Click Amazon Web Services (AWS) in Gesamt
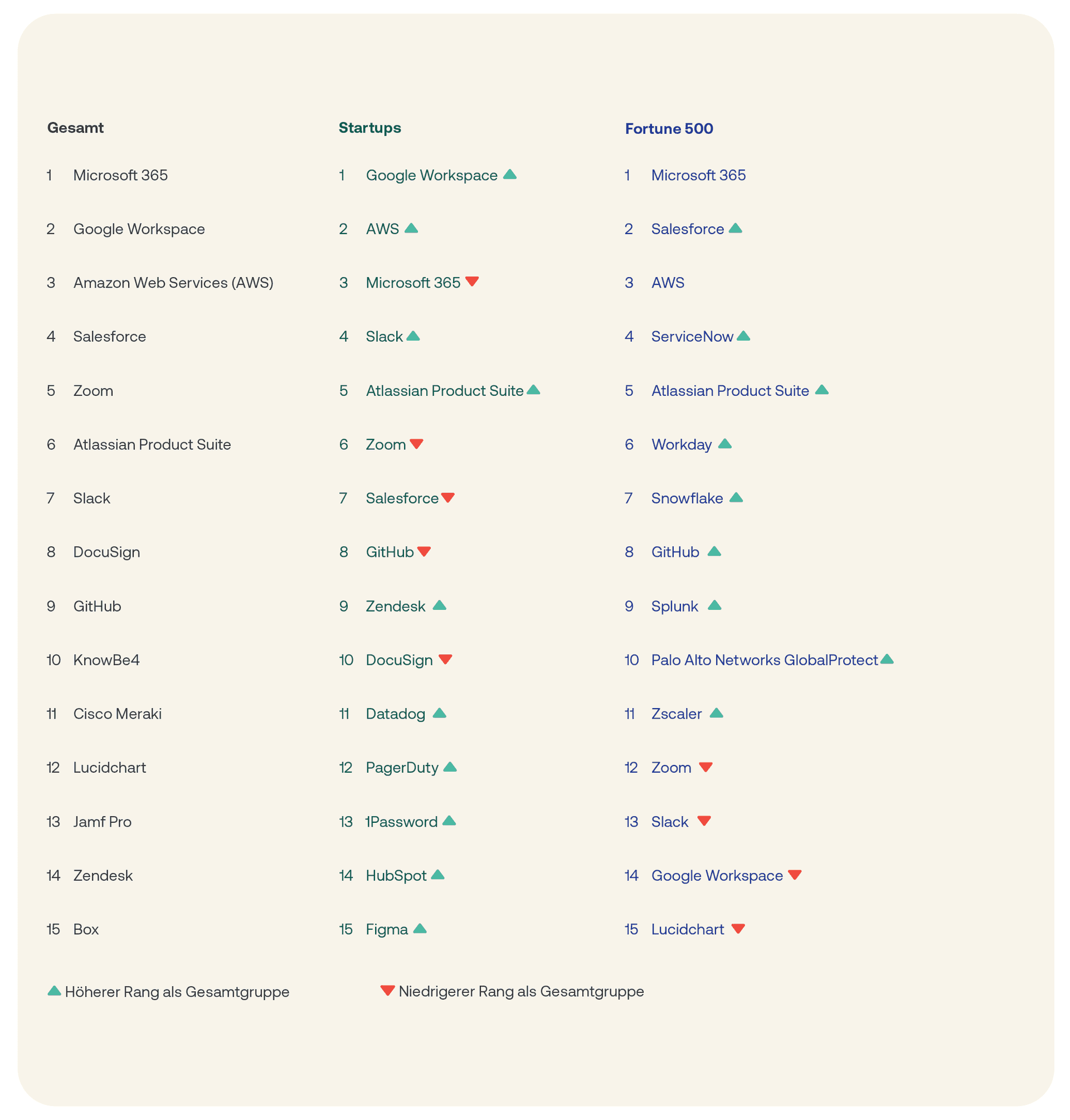Image resolution: width=1070 pixels, height=1120 pixels. pyautogui.click(x=173, y=283)
